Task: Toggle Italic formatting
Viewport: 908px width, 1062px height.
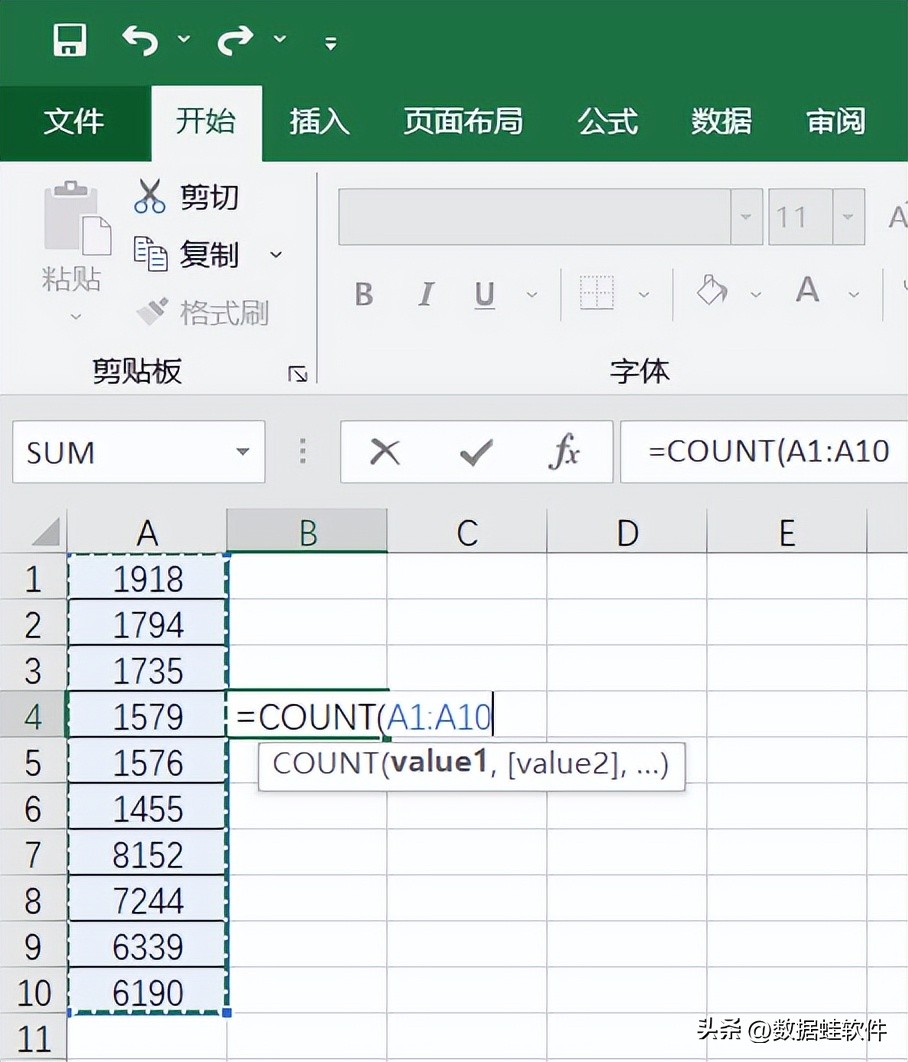Action: (426, 294)
